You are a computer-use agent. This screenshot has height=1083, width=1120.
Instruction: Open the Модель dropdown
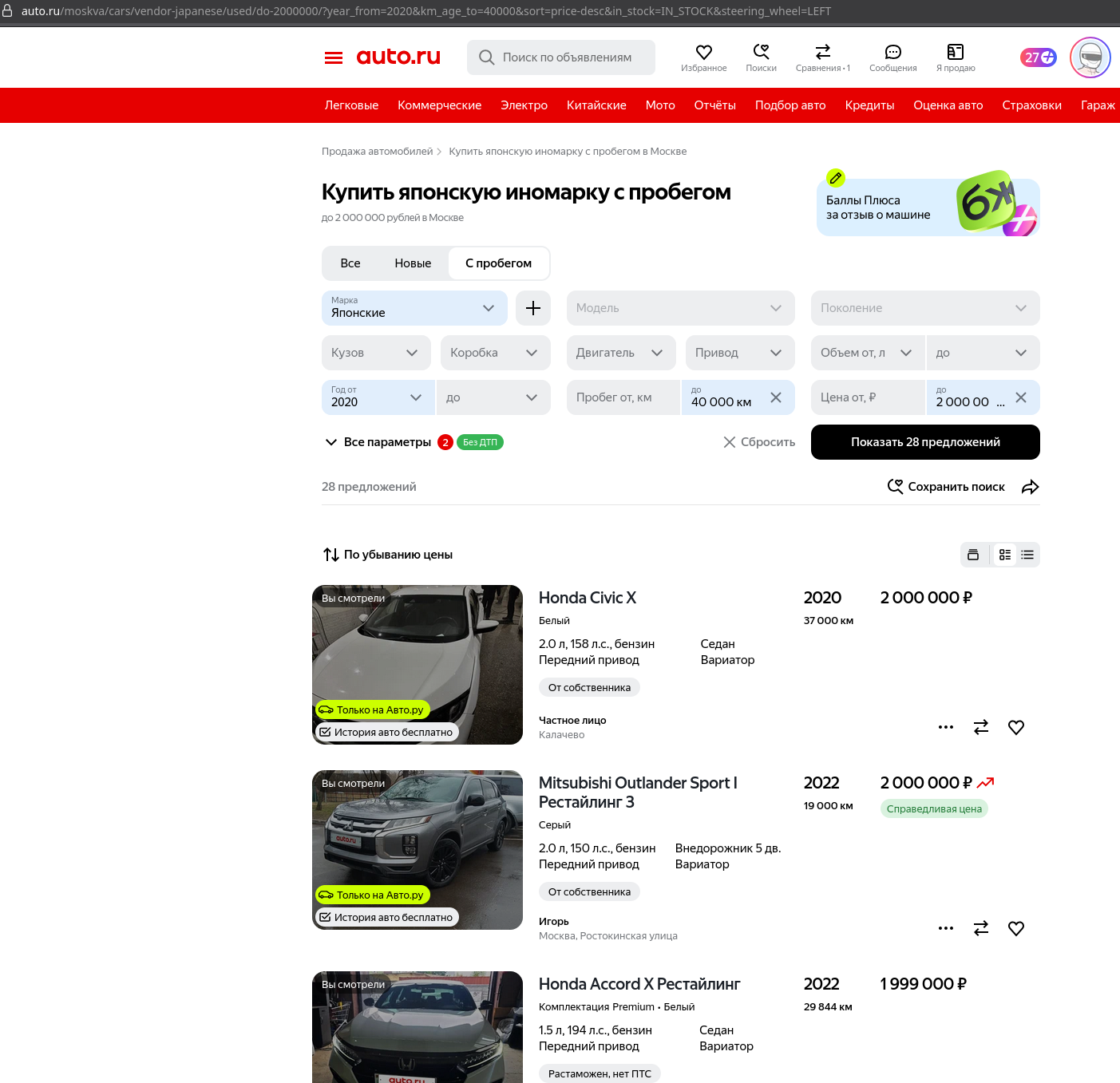click(x=681, y=308)
